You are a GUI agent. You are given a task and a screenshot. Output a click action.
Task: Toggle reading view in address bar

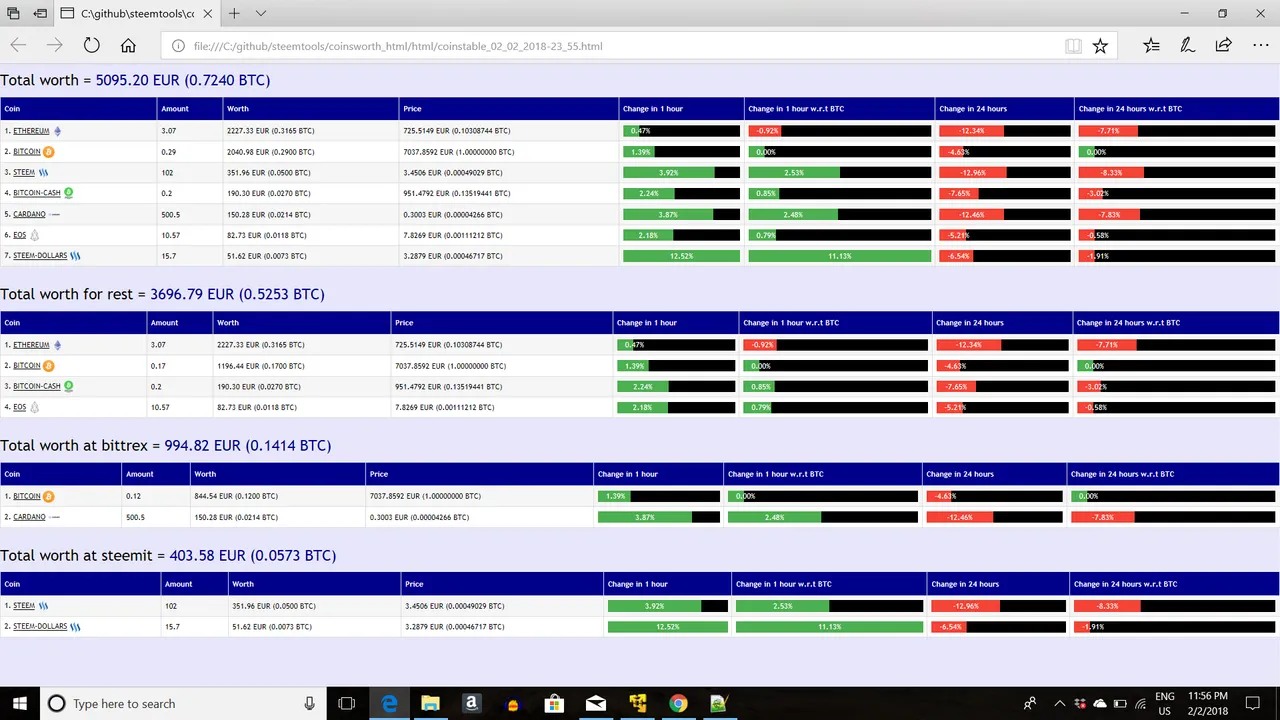click(x=1073, y=46)
